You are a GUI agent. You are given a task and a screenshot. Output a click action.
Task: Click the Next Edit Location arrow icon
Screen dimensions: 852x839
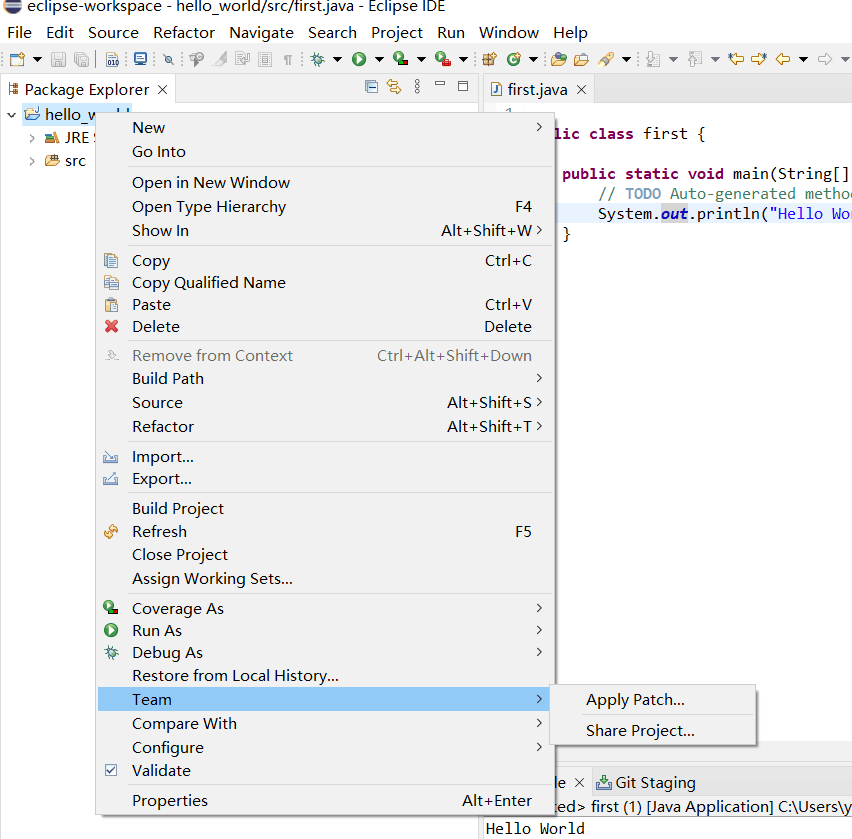coord(759,59)
